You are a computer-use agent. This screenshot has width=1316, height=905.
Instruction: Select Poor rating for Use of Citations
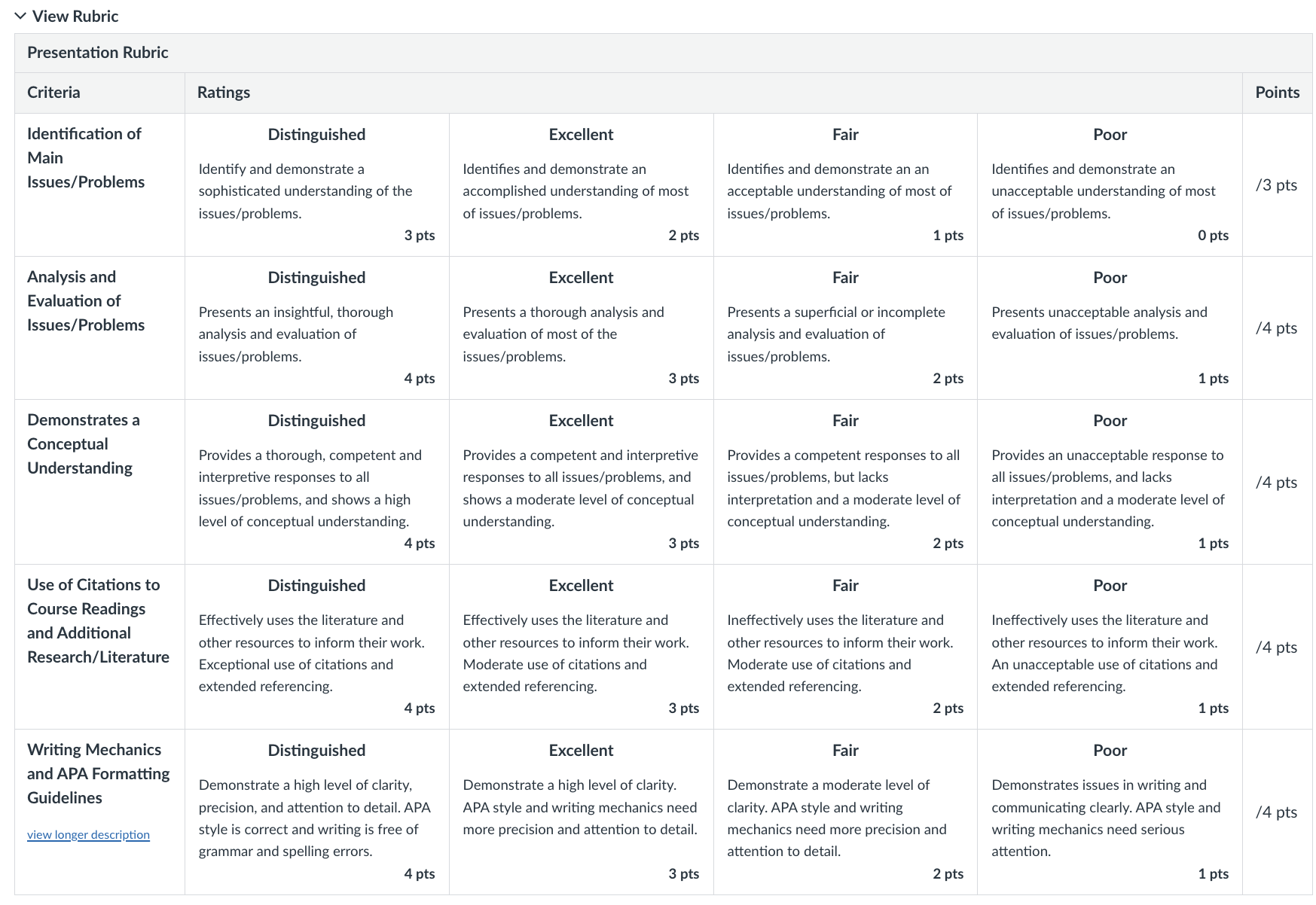point(1110,647)
